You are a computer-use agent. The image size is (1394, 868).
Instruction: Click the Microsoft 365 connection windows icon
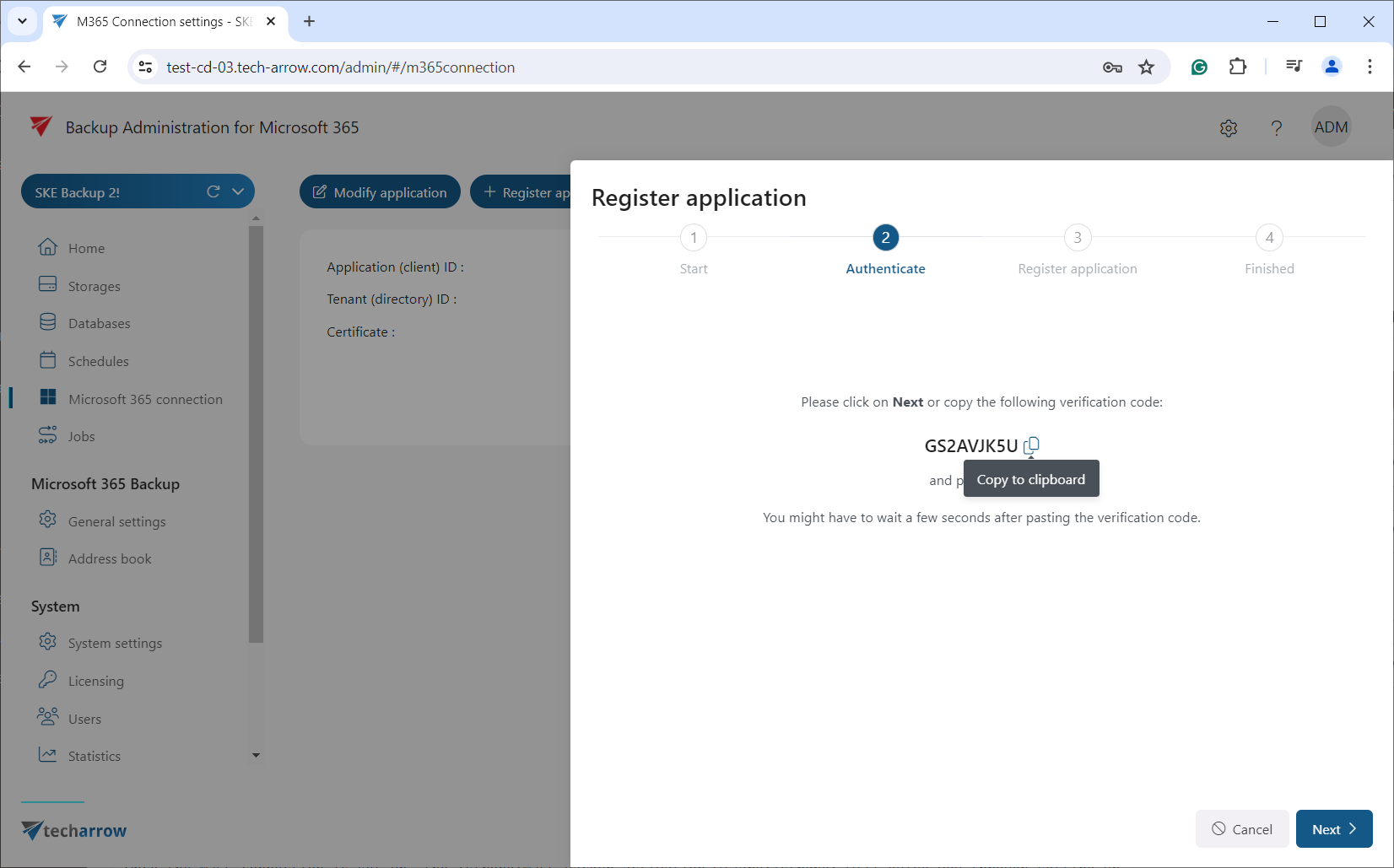pos(48,397)
